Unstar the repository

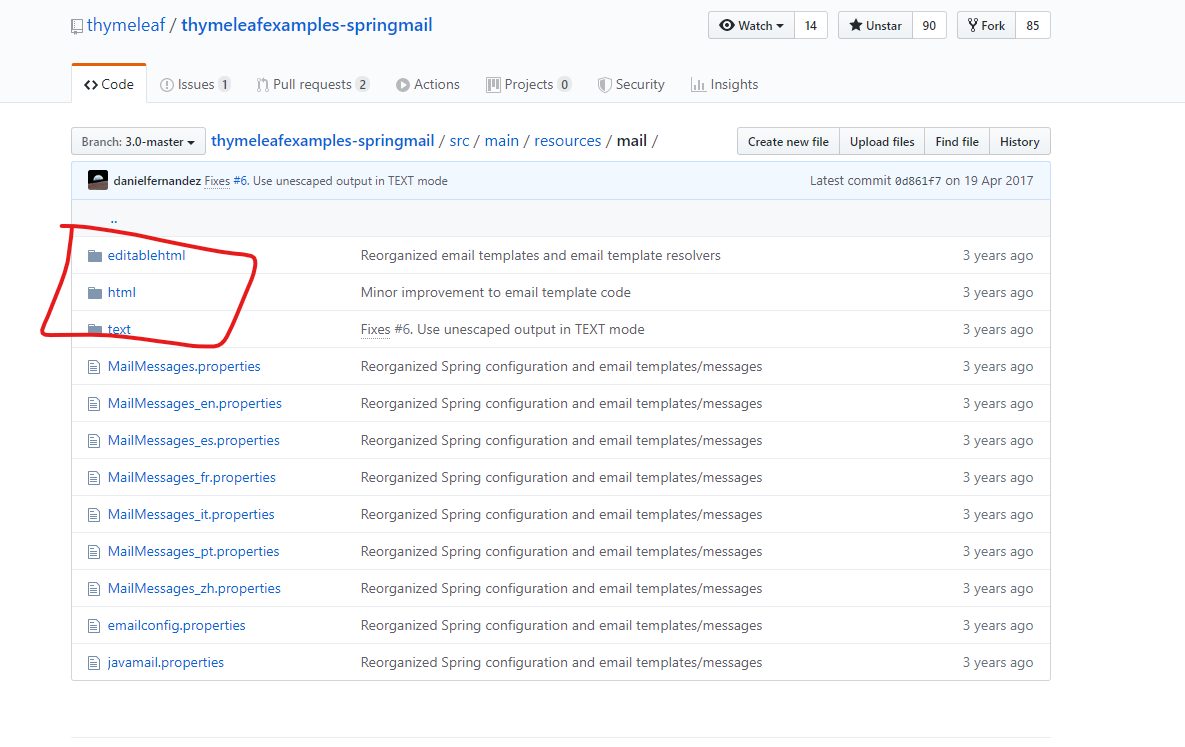[x=875, y=26]
